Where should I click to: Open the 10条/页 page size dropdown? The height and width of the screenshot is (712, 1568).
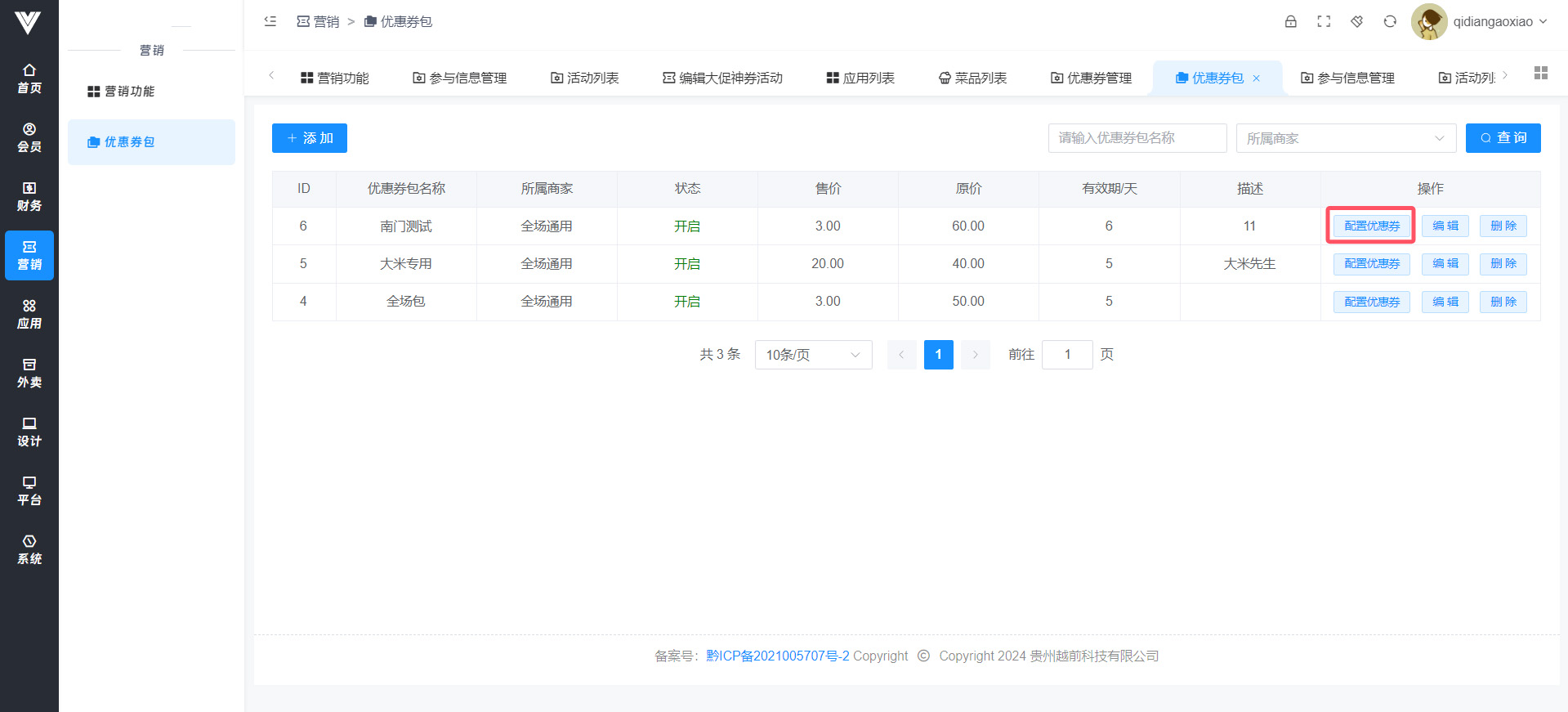pos(813,355)
